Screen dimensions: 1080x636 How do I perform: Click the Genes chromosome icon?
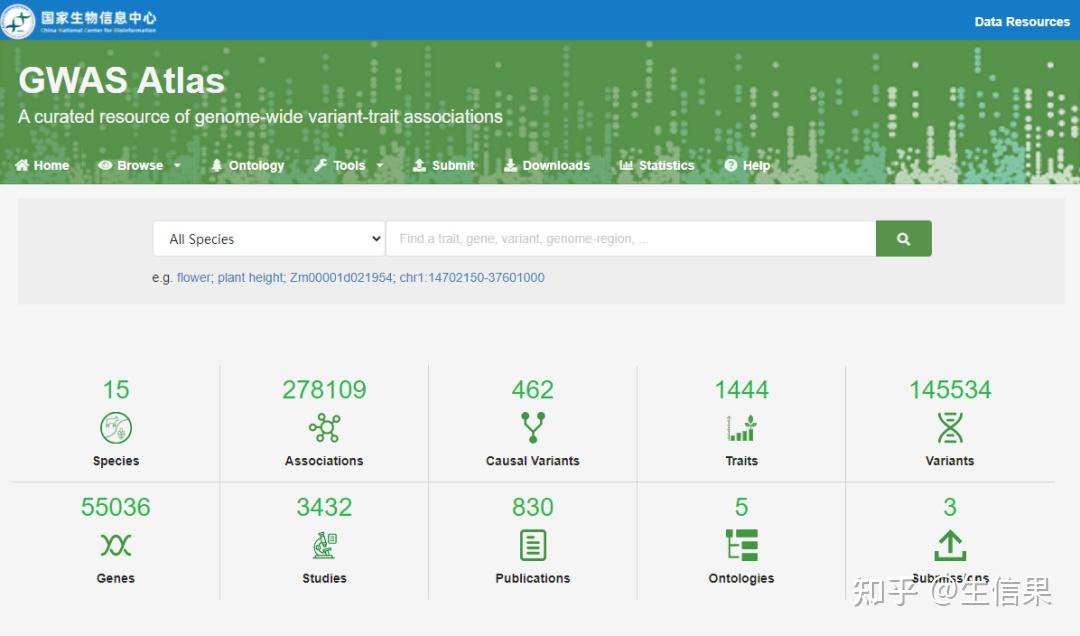(116, 545)
